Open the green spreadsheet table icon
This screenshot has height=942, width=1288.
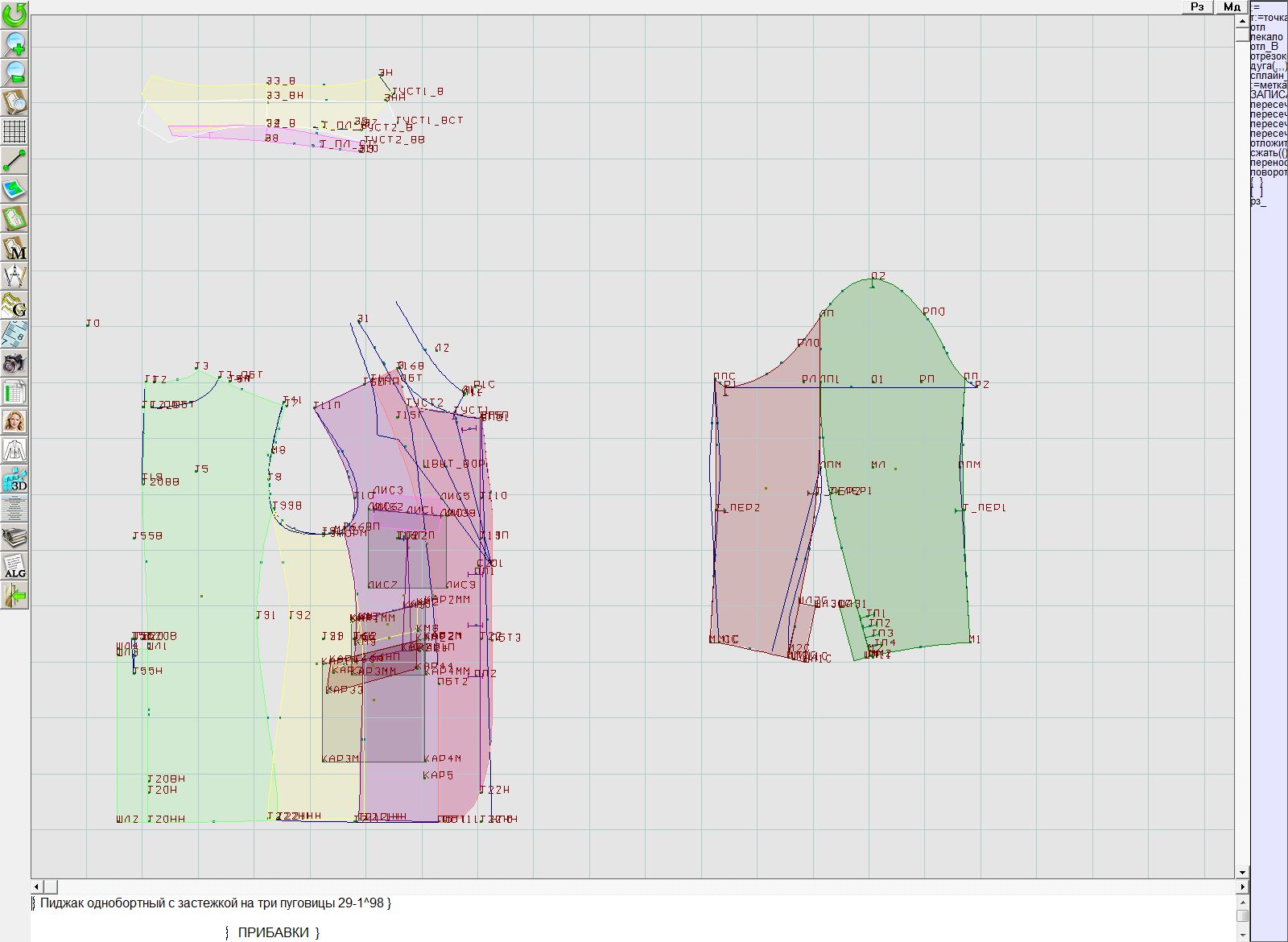coord(14,393)
